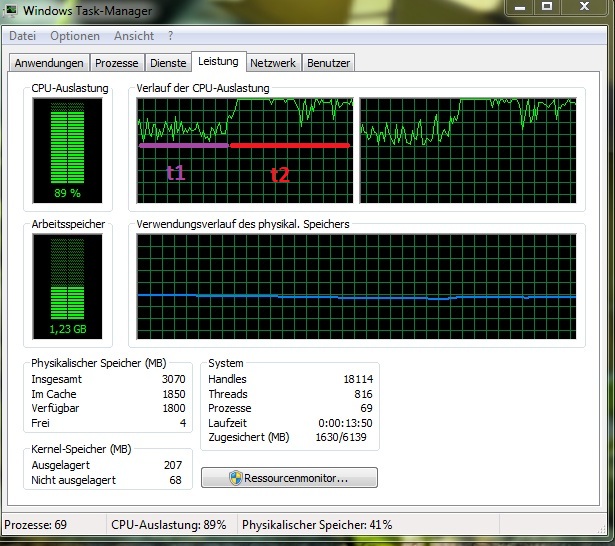The height and width of the screenshot is (546, 615).
Task: Click the Handles value 18114
Action: pos(358,379)
